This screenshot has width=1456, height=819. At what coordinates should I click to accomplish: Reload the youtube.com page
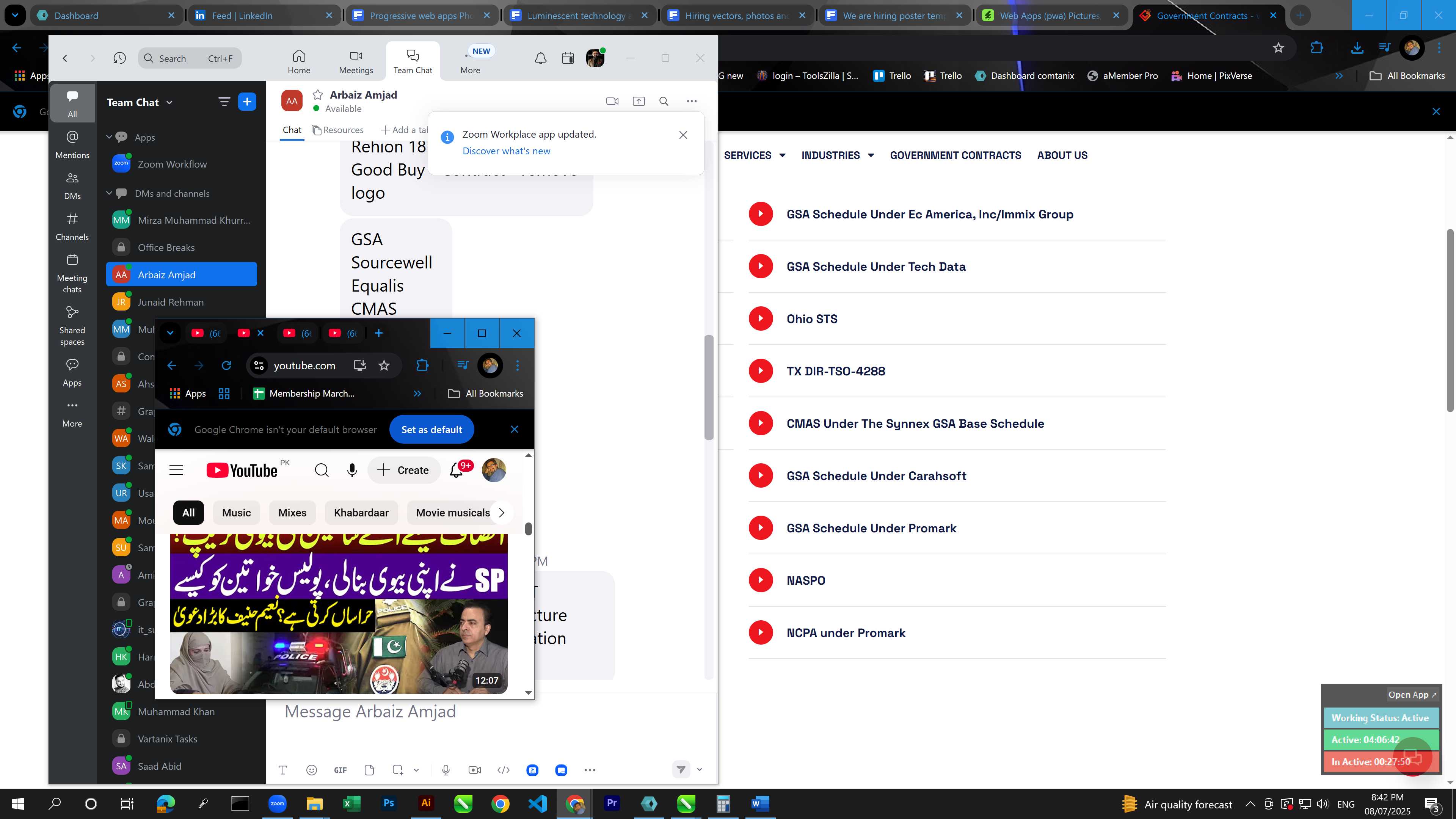tap(226, 366)
